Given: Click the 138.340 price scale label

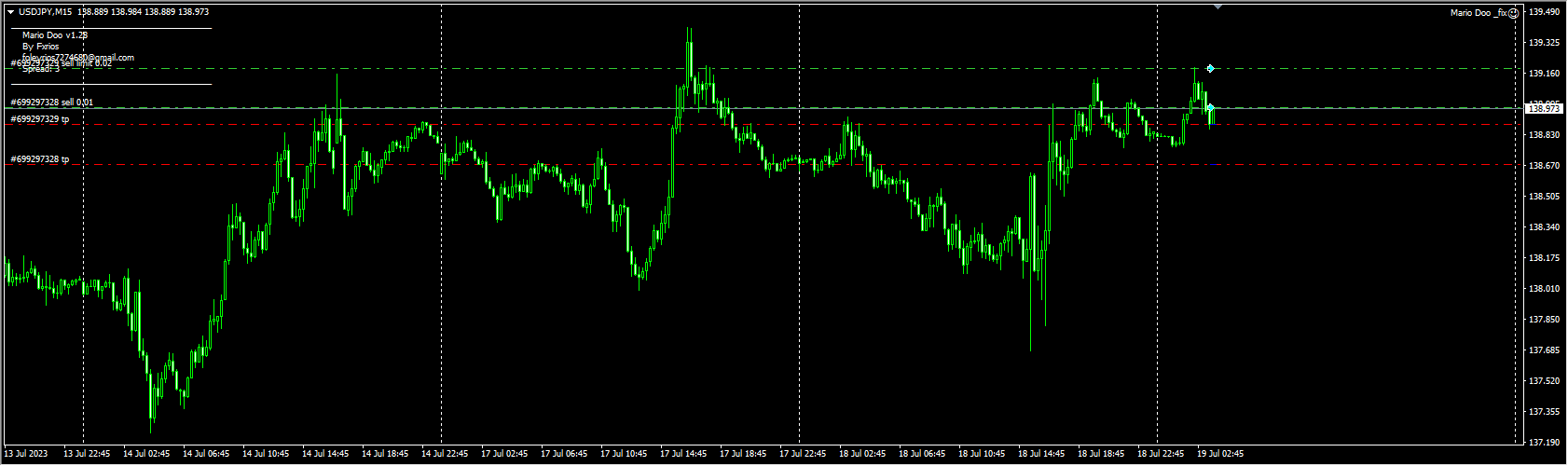Looking at the screenshot, I should tap(1545, 227).
